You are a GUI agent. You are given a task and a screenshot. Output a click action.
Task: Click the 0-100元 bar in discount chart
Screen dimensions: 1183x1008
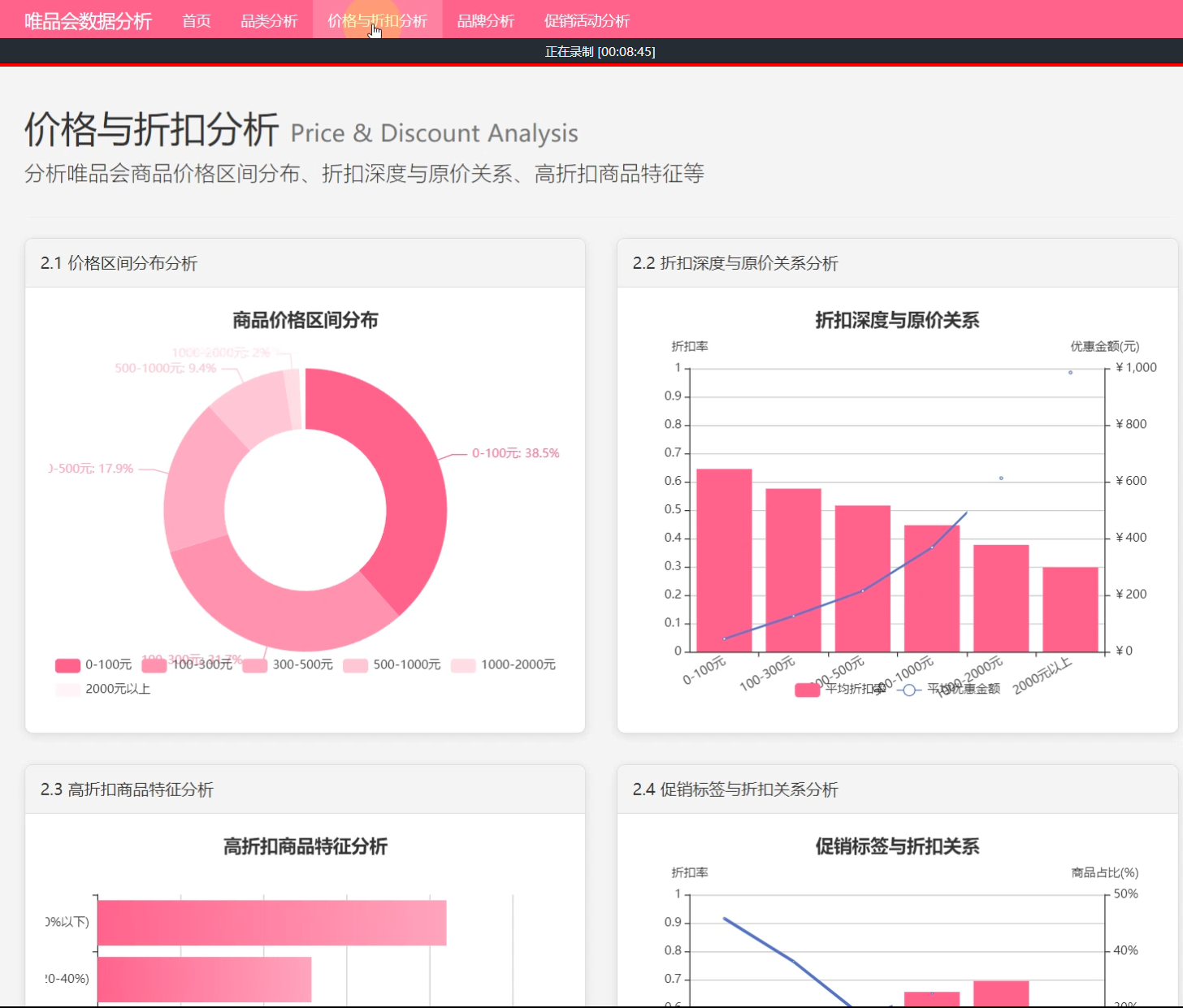(x=724, y=560)
